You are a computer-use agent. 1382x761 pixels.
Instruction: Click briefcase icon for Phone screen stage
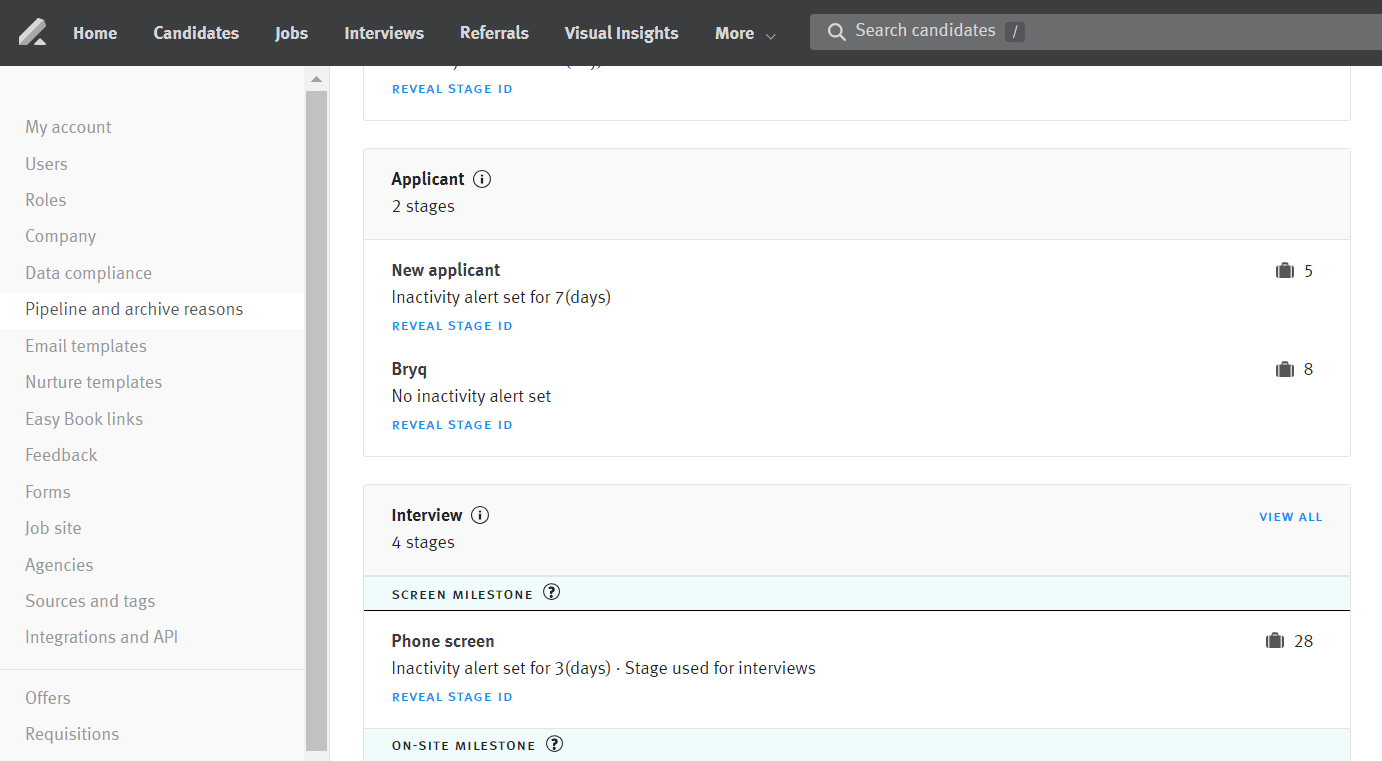click(1275, 641)
